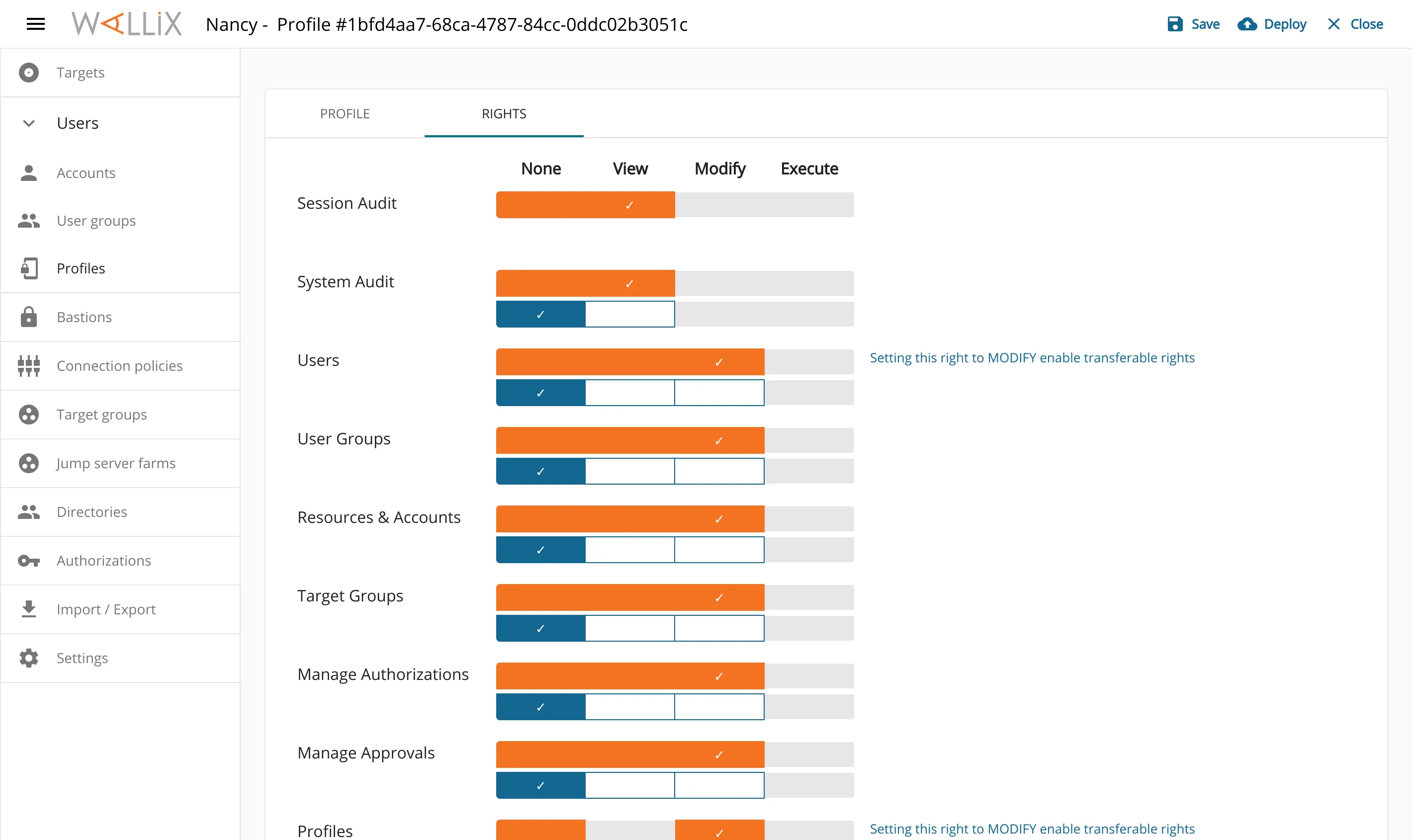Click the Jump server farms icon
The height and width of the screenshot is (840, 1412).
pos(29,463)
